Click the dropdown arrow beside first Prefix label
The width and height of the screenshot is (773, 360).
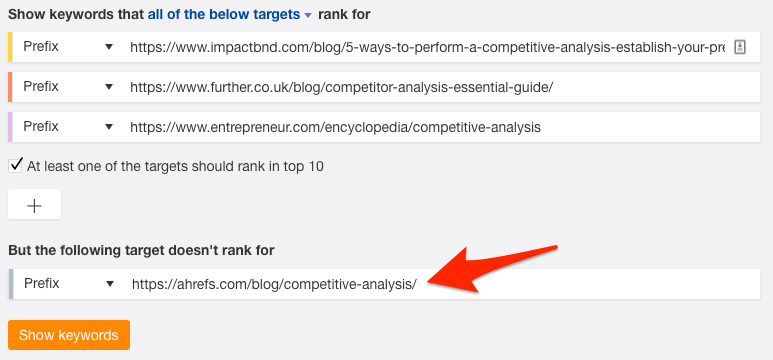coord(109,47)
